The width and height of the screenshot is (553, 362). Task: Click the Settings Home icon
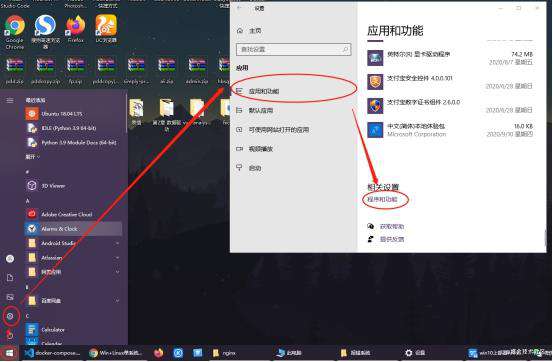pos(240,31)
